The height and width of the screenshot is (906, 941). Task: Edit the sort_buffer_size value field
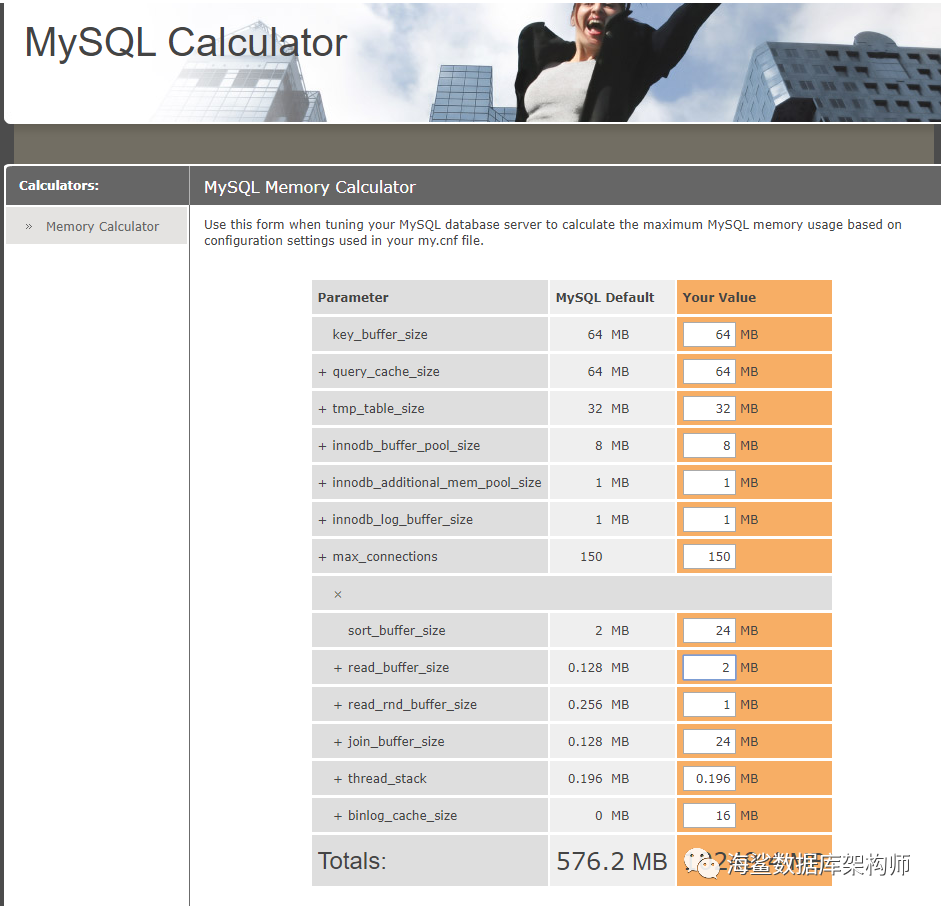coord(709,631)
